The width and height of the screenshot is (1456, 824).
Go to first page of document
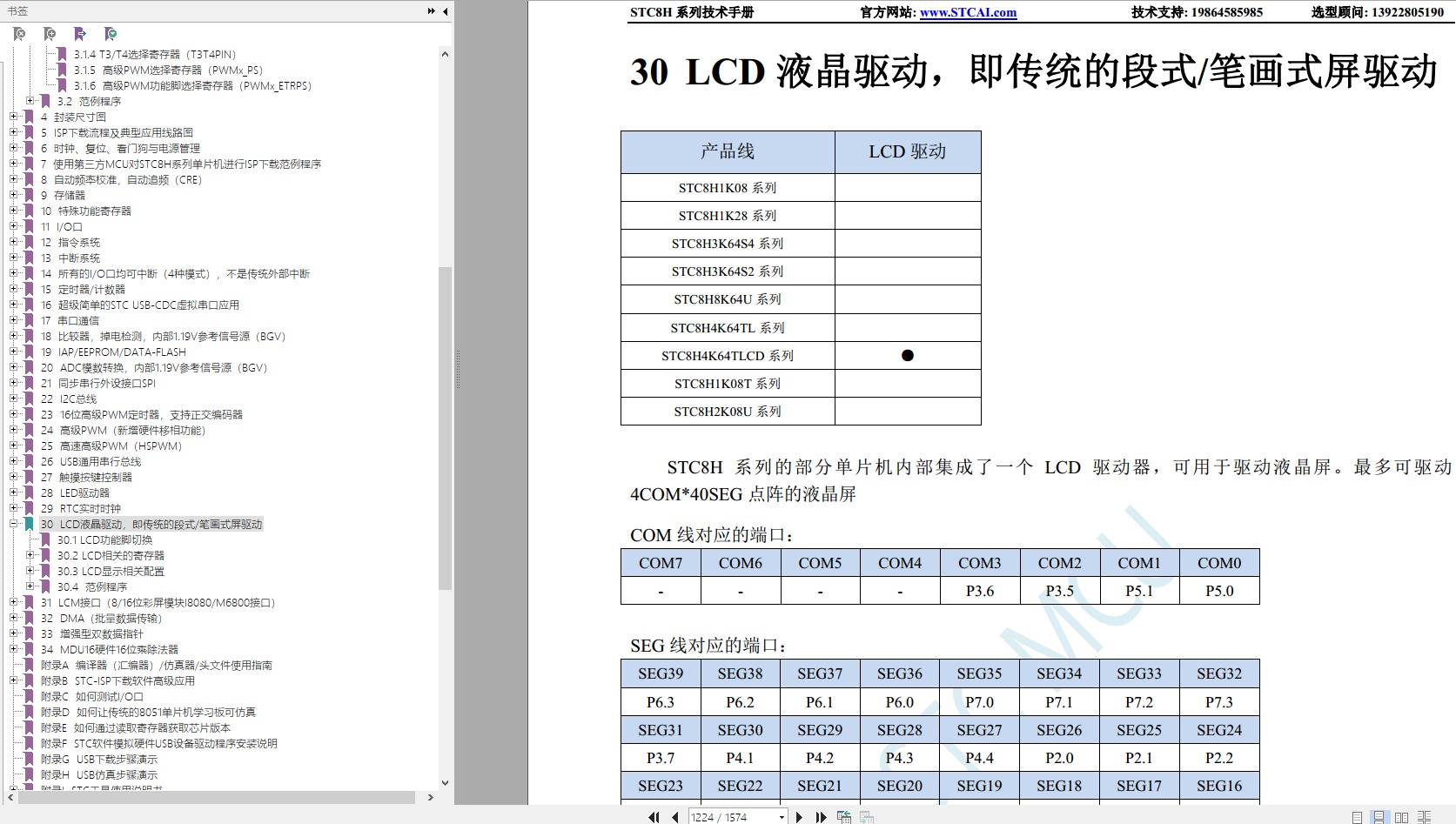654,817
